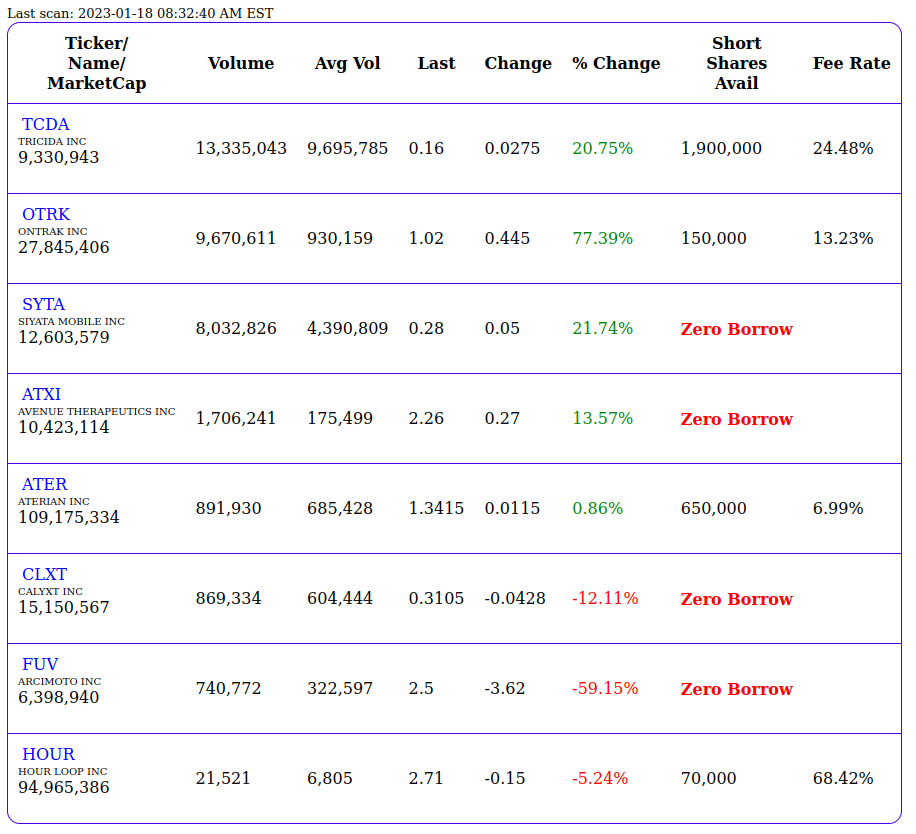
Task: Click the Fee Rate column header
Action: tap(852, 63)
